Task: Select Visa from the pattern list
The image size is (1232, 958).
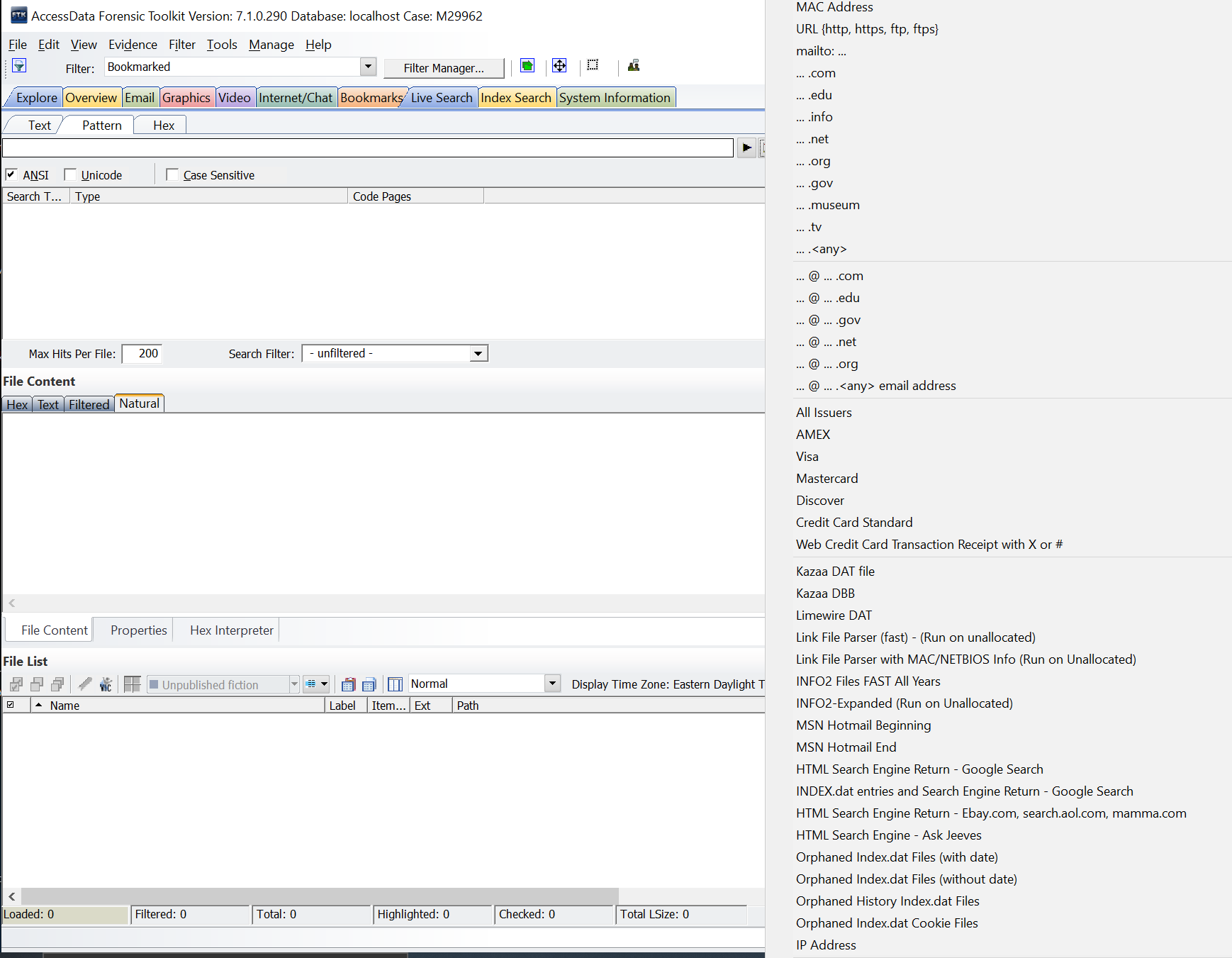Action: (x=807, y=456)
